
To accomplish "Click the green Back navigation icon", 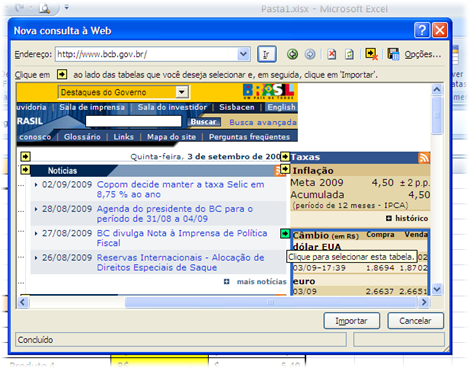I will click(292, 54).
